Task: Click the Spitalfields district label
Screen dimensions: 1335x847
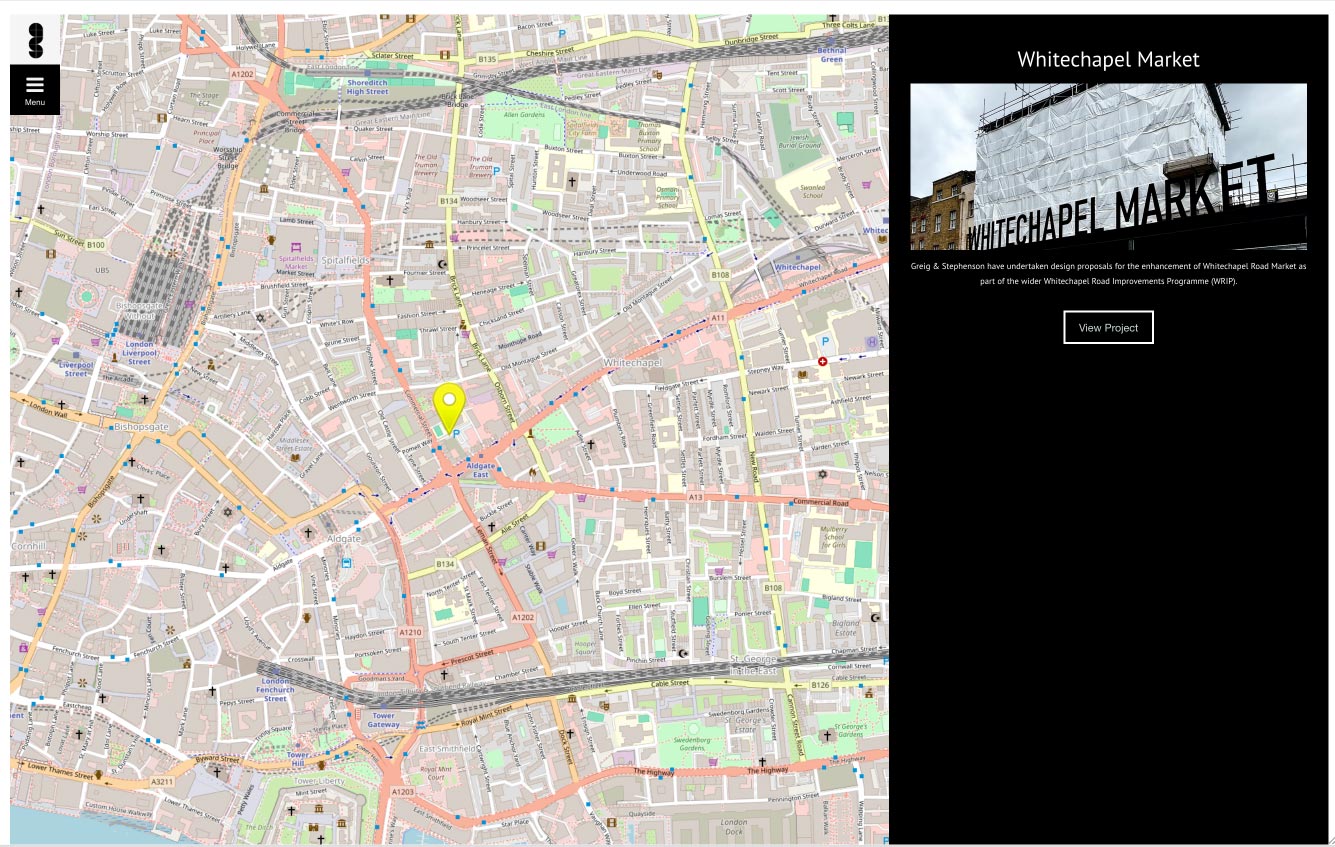Action: [345, 260]
